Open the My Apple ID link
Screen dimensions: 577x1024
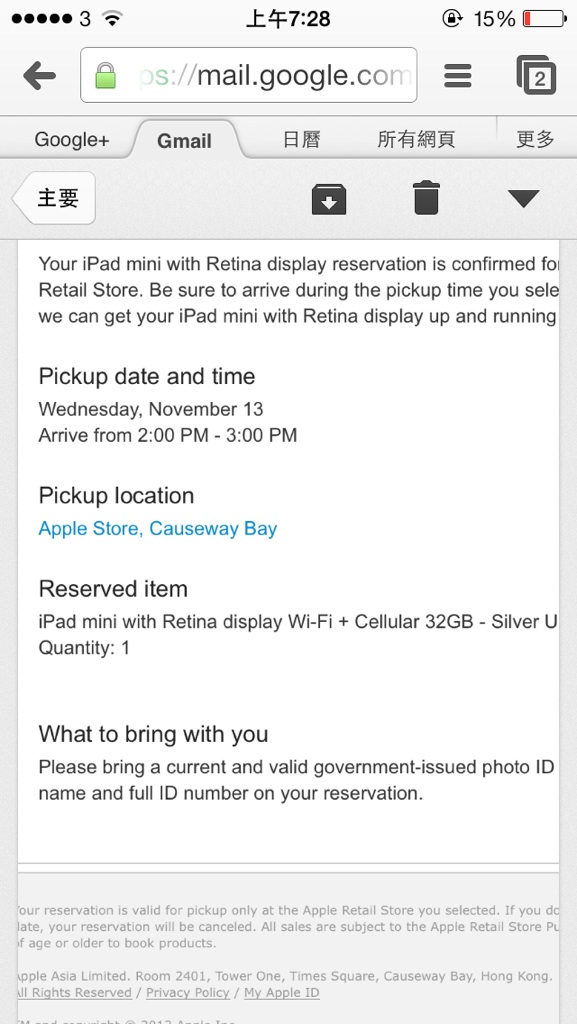(x=282, y=993)
